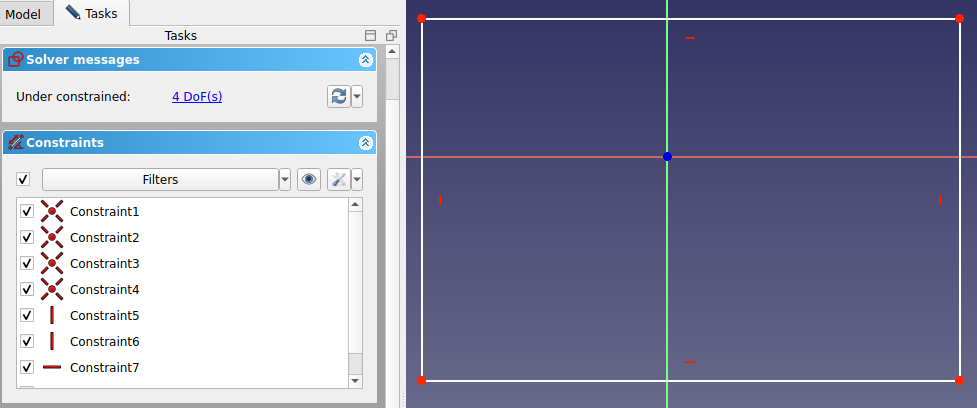The width and height of the screenshot is (977, 408).
Task: Click the Tasks panel maximize icon
Action: (x=370, y=36)
